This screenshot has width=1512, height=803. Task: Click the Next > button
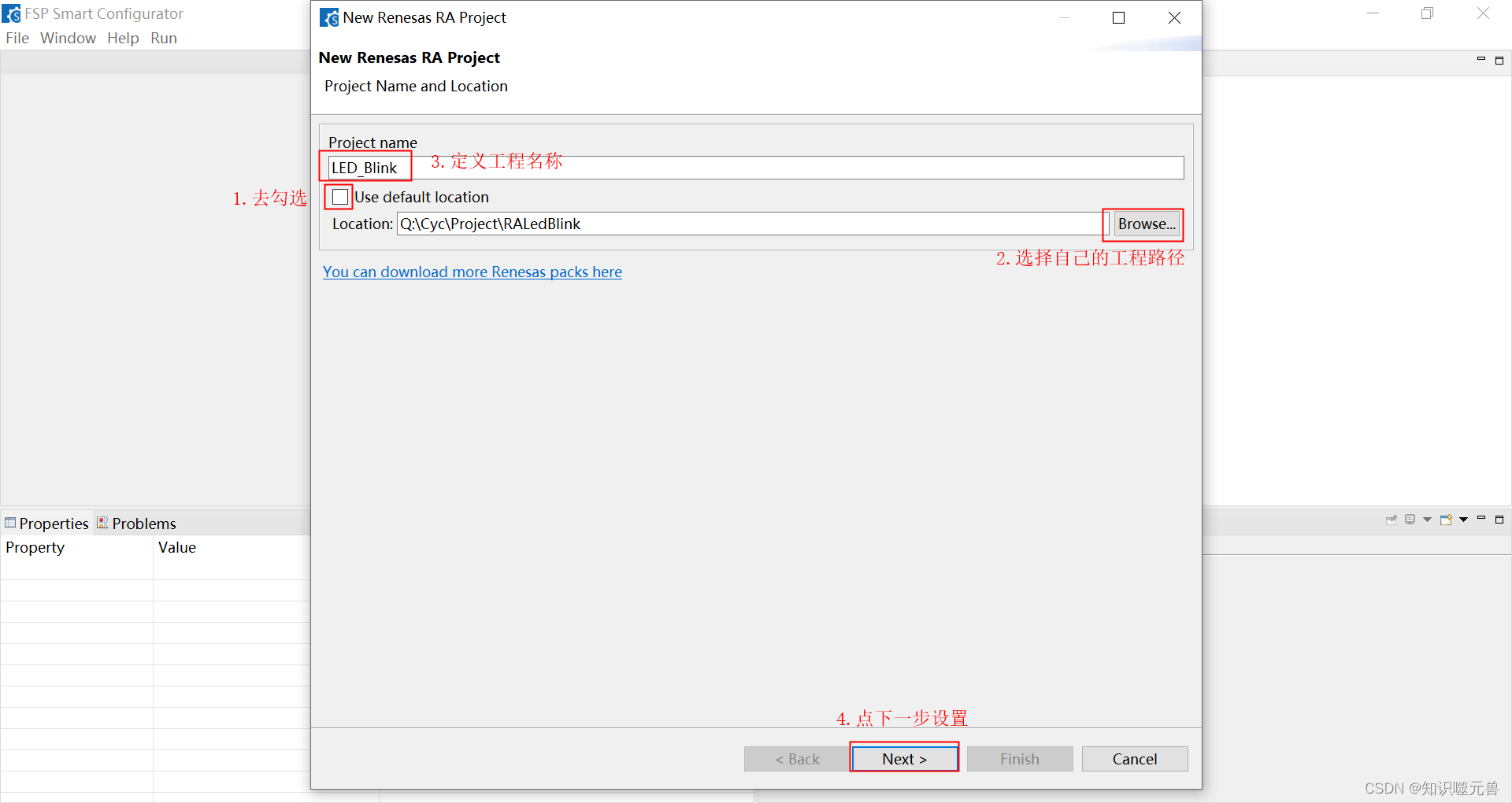tap(904, 759)
